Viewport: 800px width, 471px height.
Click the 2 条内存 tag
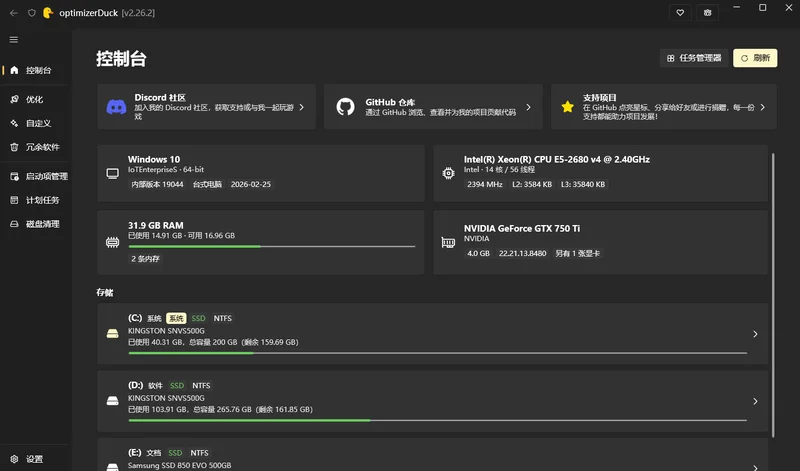pos(145,259)
